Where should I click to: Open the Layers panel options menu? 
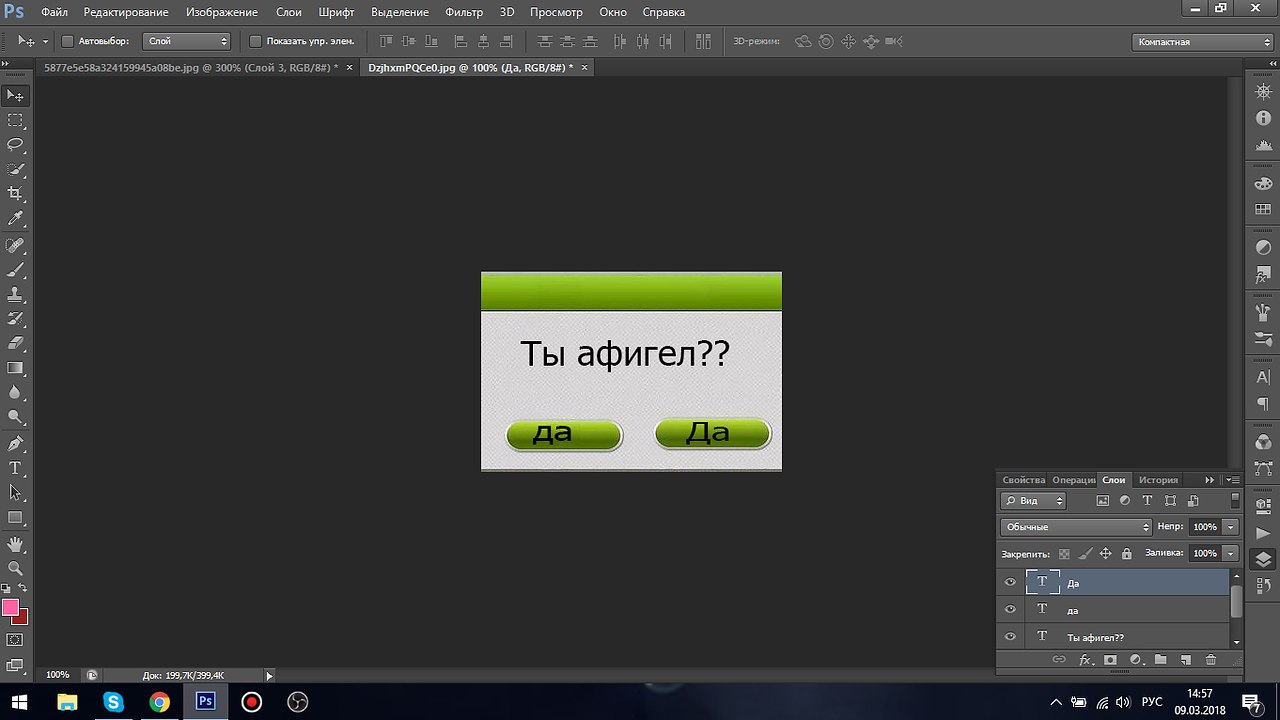[x=1233, y=480]
